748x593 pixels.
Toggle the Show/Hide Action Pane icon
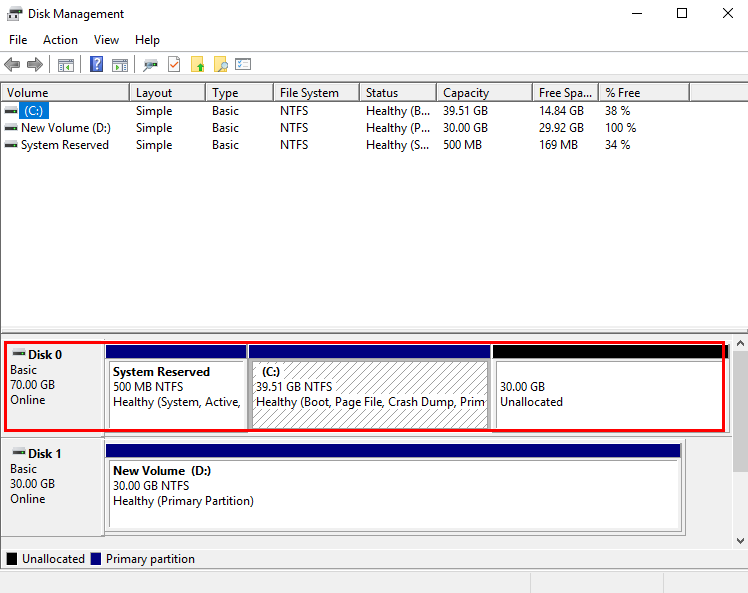[120, 65]
